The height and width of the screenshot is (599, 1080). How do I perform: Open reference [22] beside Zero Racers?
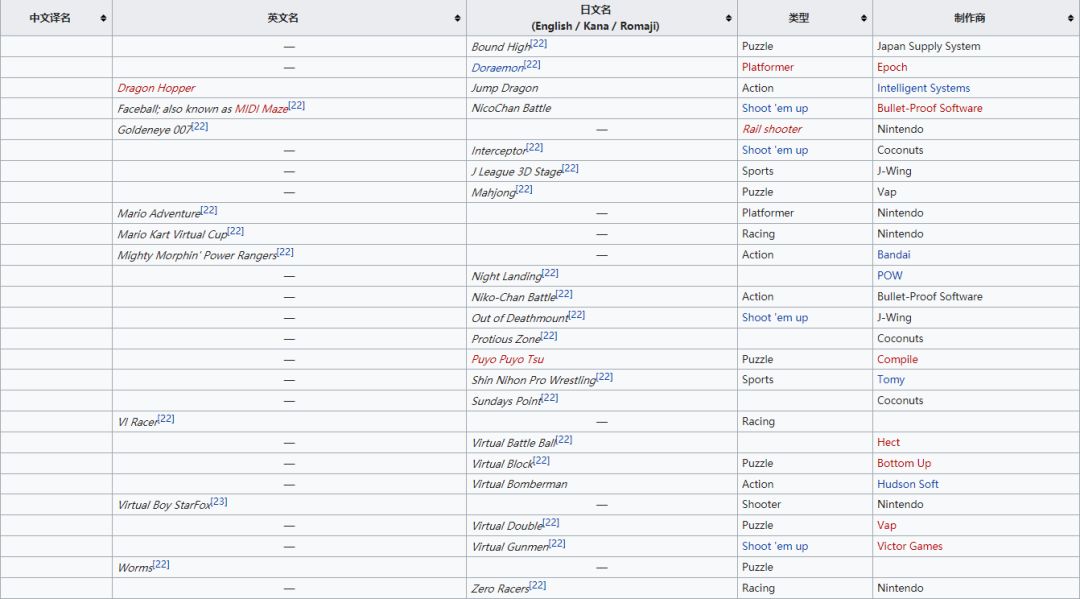538,585
